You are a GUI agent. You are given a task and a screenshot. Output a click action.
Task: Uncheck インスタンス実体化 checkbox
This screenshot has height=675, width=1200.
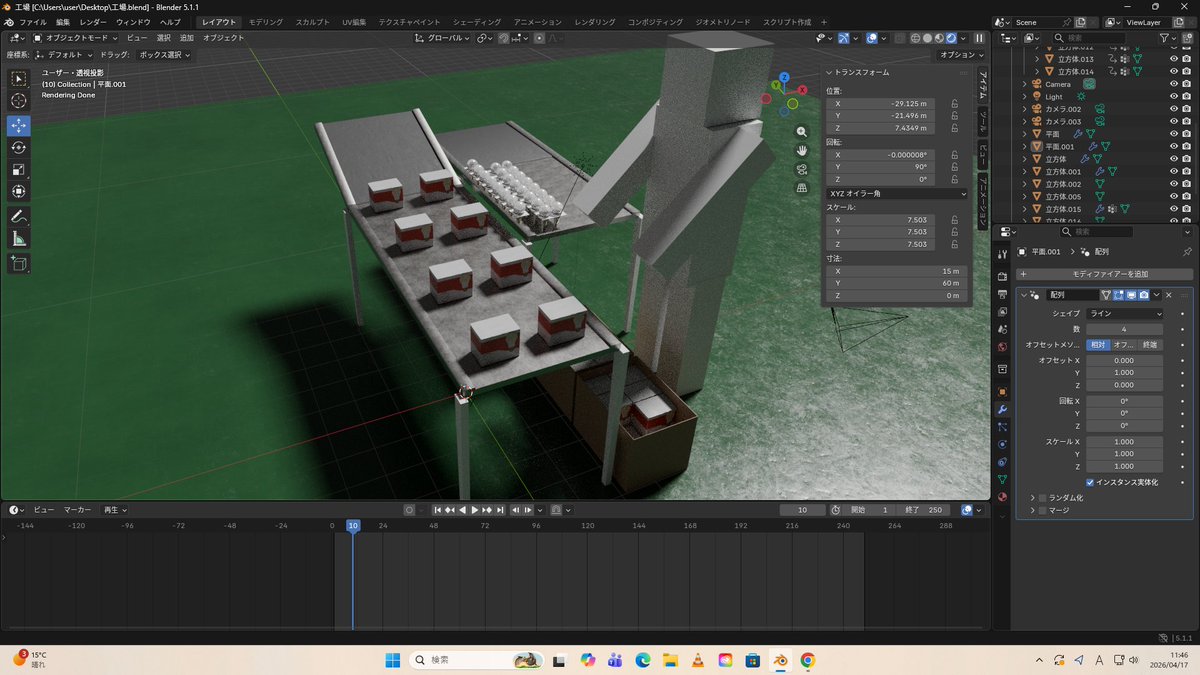point(1090,482)
